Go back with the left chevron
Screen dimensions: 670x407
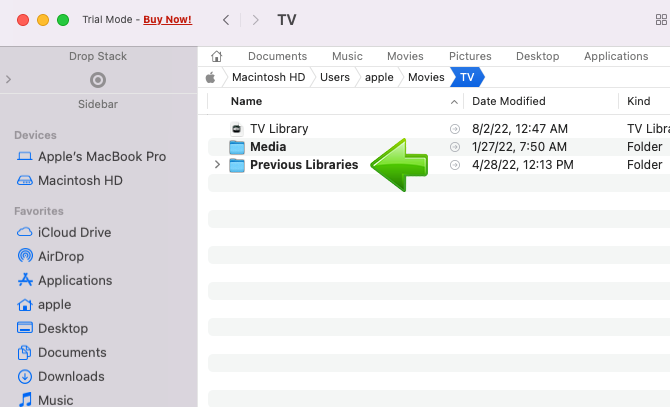click(226, 20)
